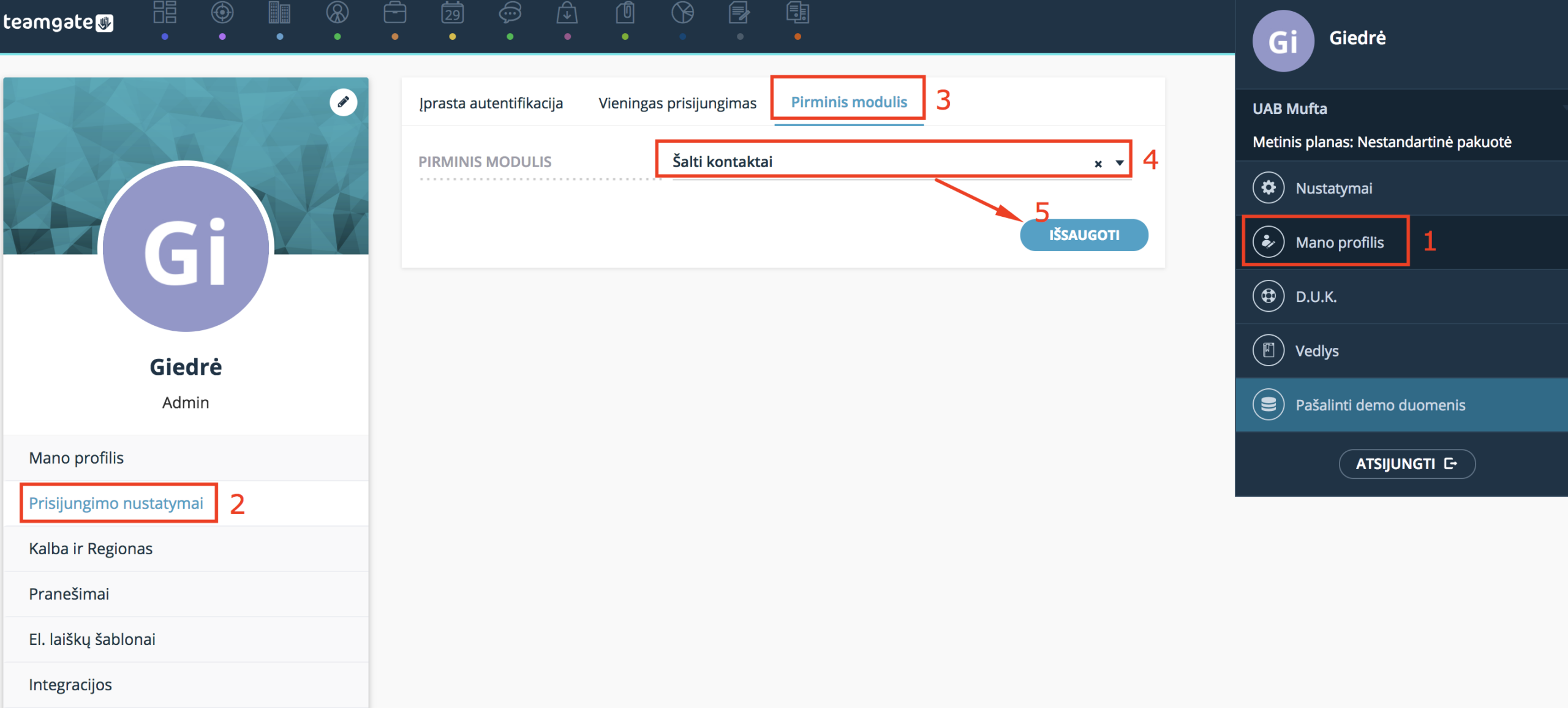
Task: Open the conversations chat bubbles icon
Action: pos(510,13)
